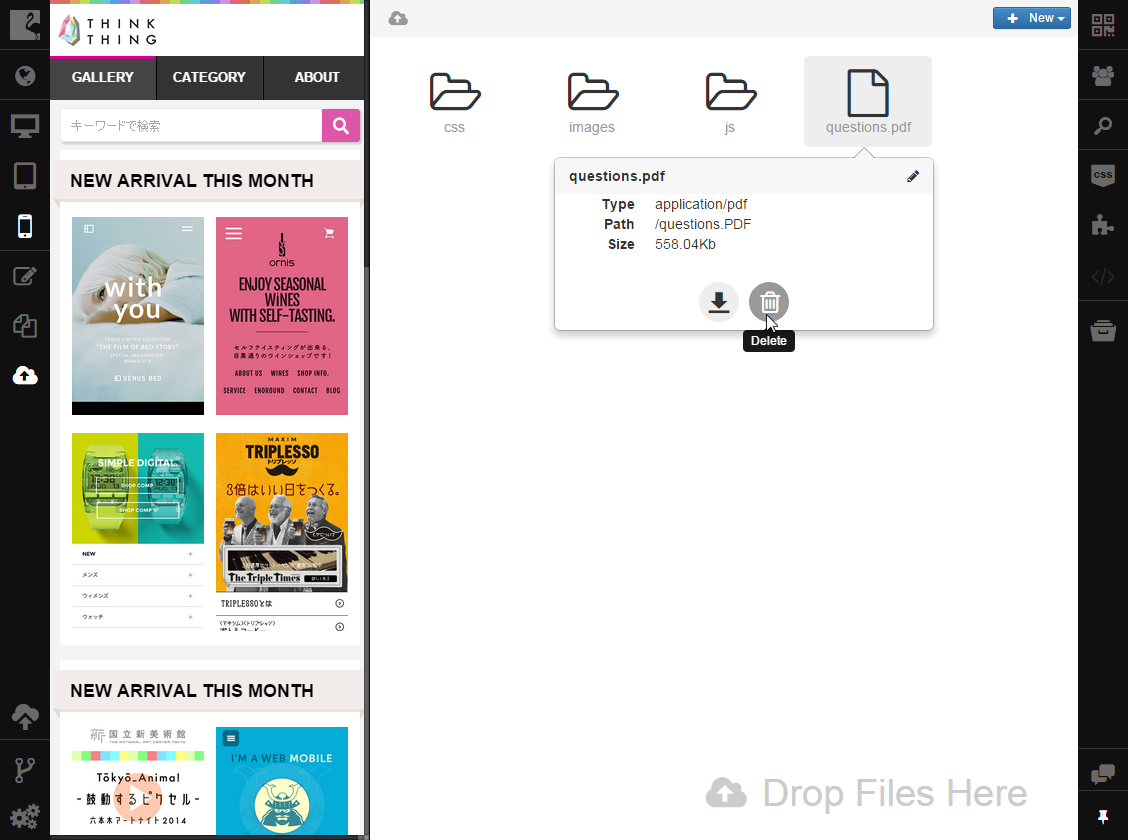
Task: Open the globe browser icon
Action: (24, 76)
